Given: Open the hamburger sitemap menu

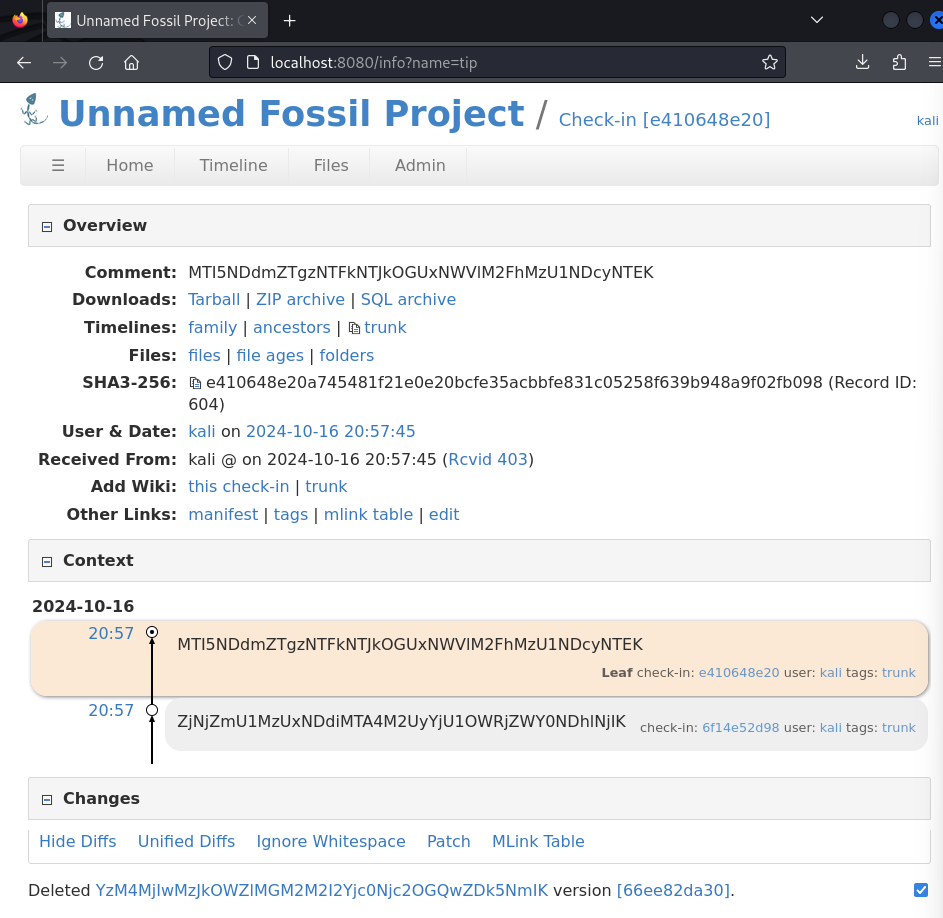Looking at the screenshot, I should point(58,165).
